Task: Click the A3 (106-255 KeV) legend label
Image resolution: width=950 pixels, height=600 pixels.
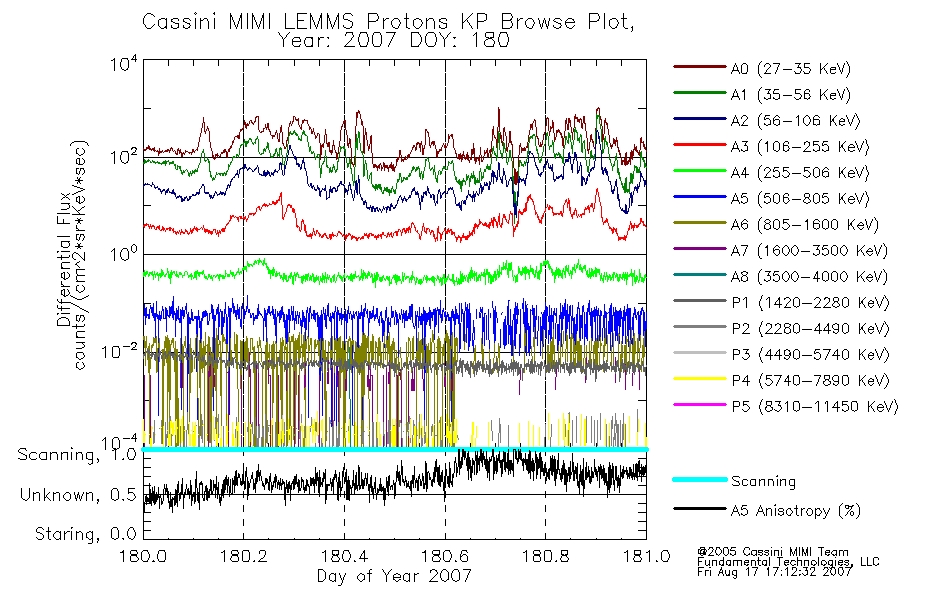Action: tap(800, 147)
